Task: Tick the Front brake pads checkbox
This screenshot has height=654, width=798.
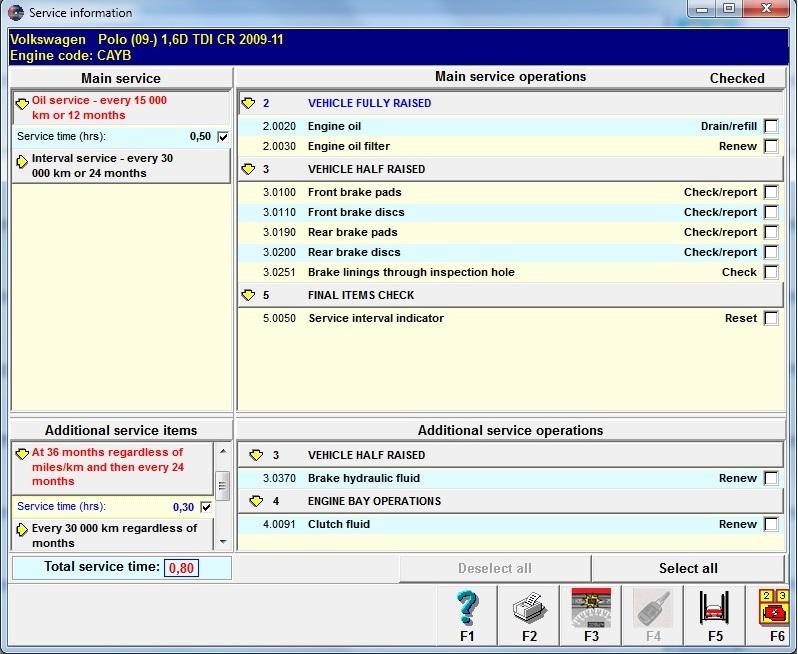Action: click(x=771, y=192)
